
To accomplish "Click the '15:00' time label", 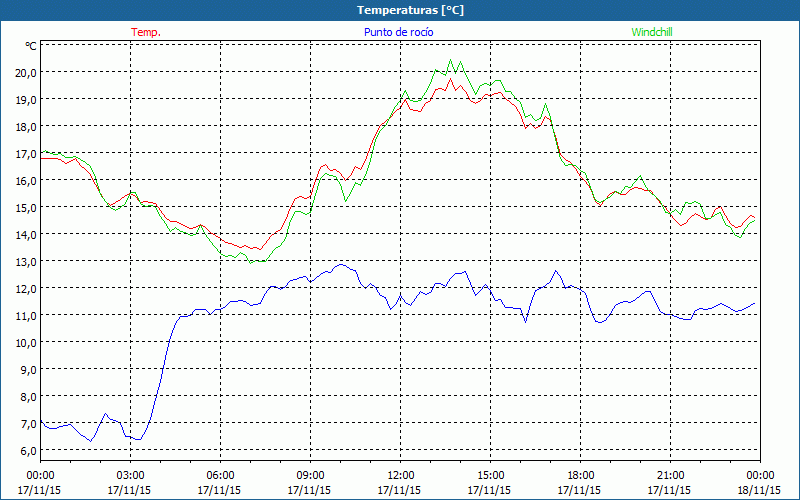I will coord(490,476).
